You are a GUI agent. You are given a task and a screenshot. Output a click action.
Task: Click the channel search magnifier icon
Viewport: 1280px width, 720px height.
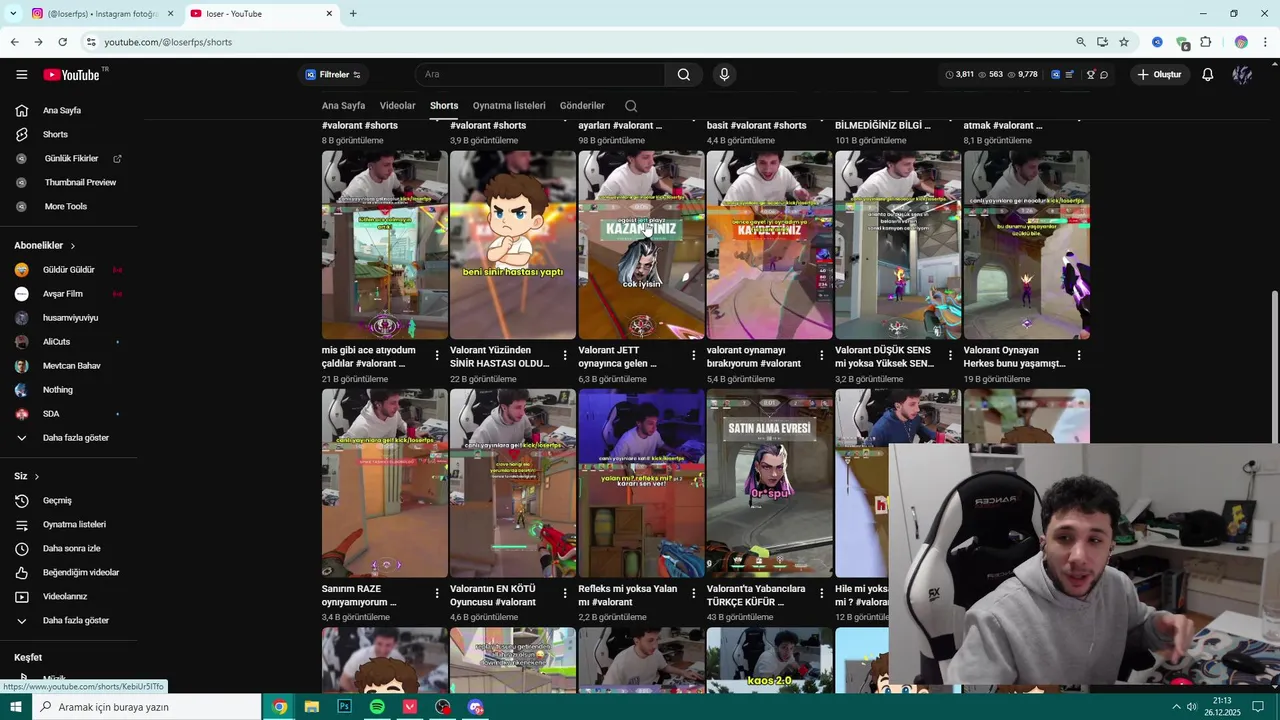tap(631, 106)
